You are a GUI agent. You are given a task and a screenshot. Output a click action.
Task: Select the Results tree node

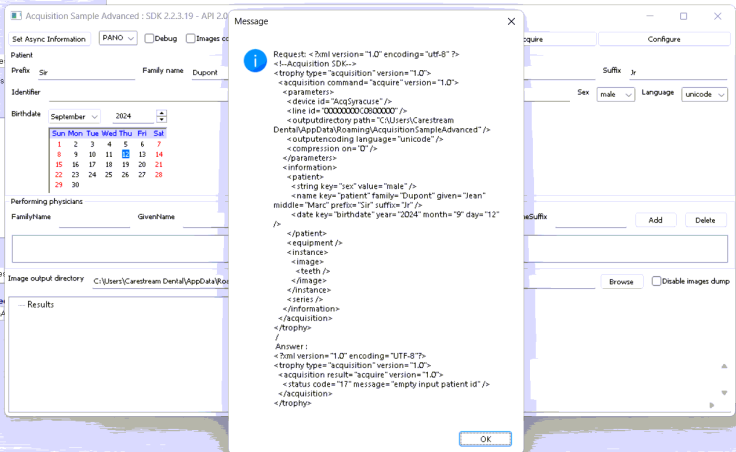pos(40,305)
